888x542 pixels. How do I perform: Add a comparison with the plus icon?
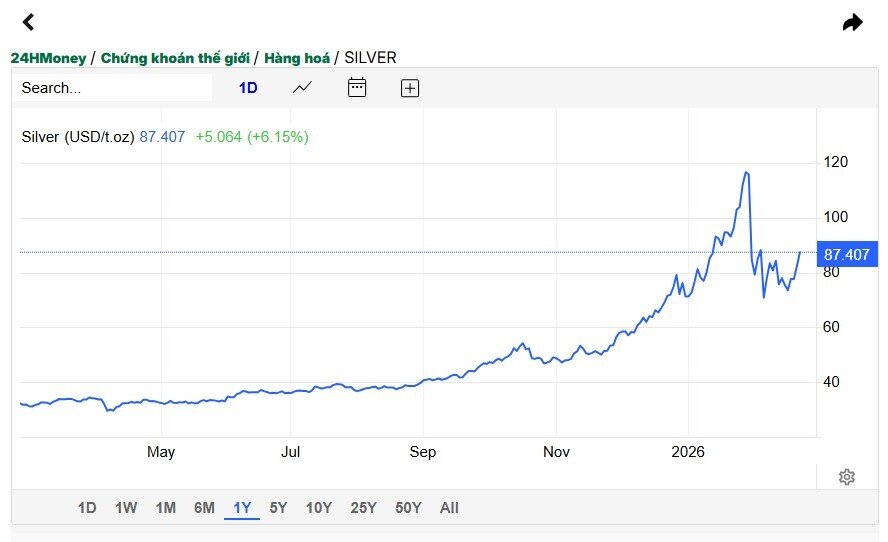pos(410,88)
